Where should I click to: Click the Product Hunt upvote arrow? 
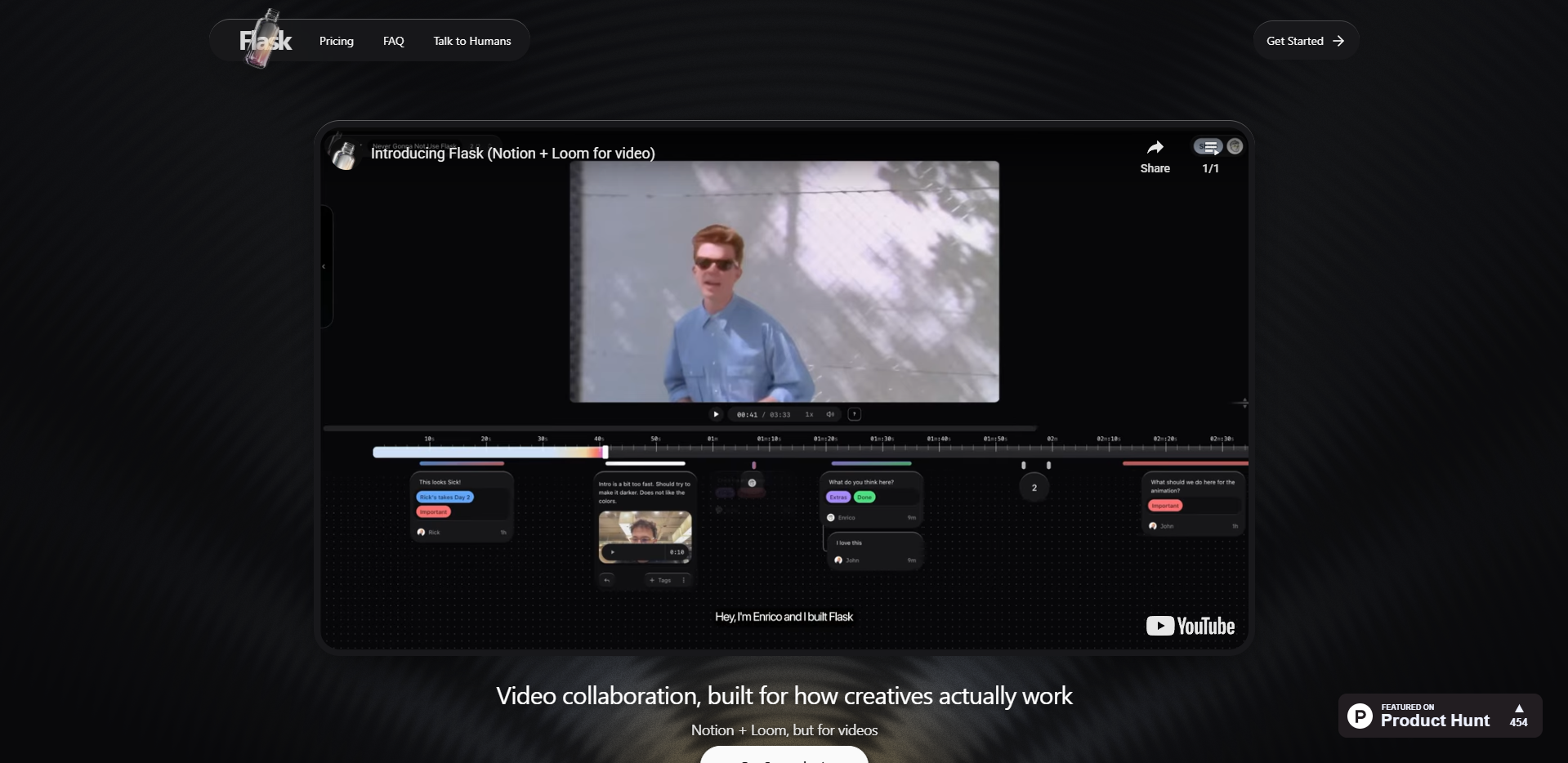pos(1519,708)
